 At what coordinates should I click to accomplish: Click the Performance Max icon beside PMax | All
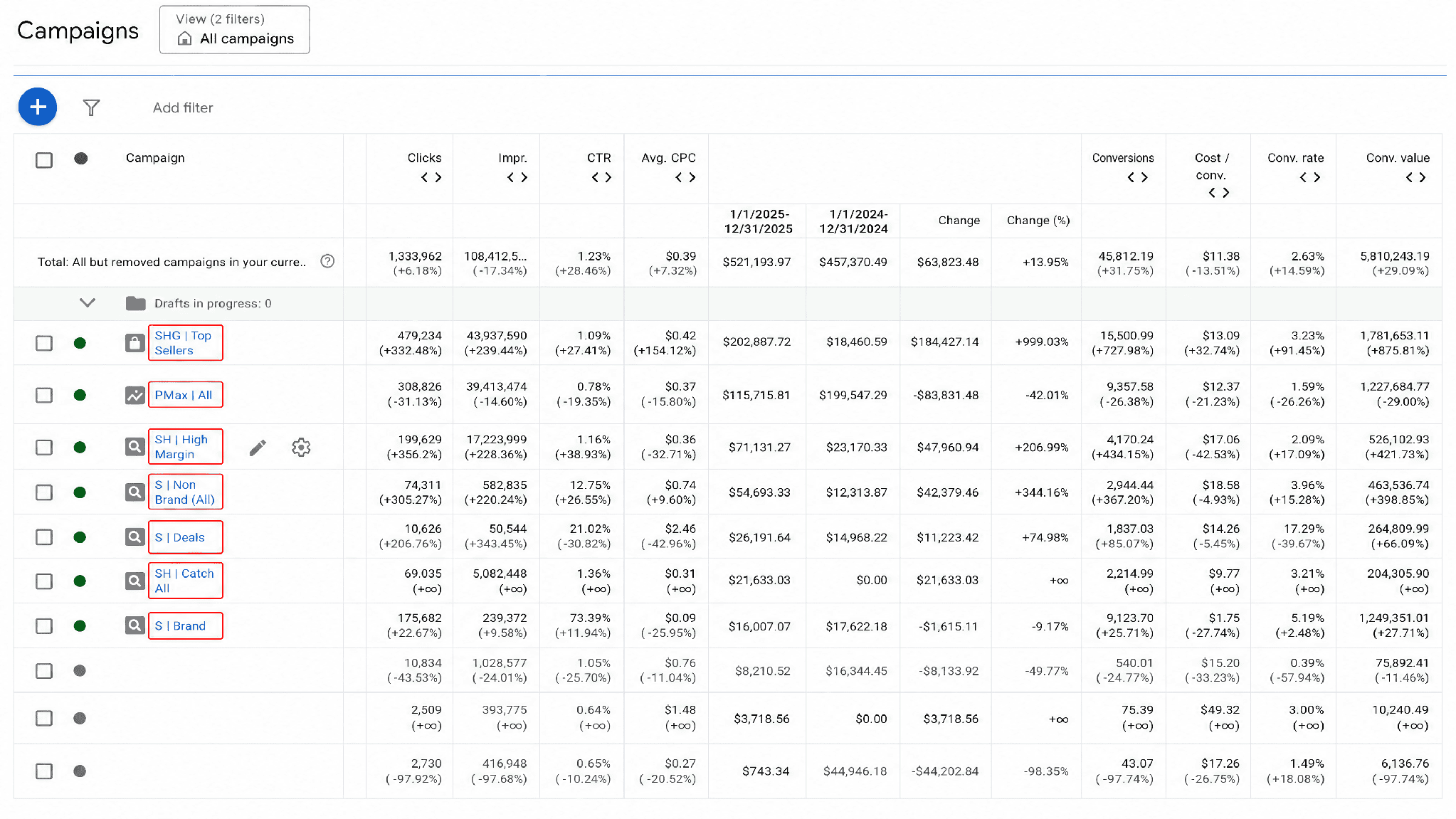134,395
